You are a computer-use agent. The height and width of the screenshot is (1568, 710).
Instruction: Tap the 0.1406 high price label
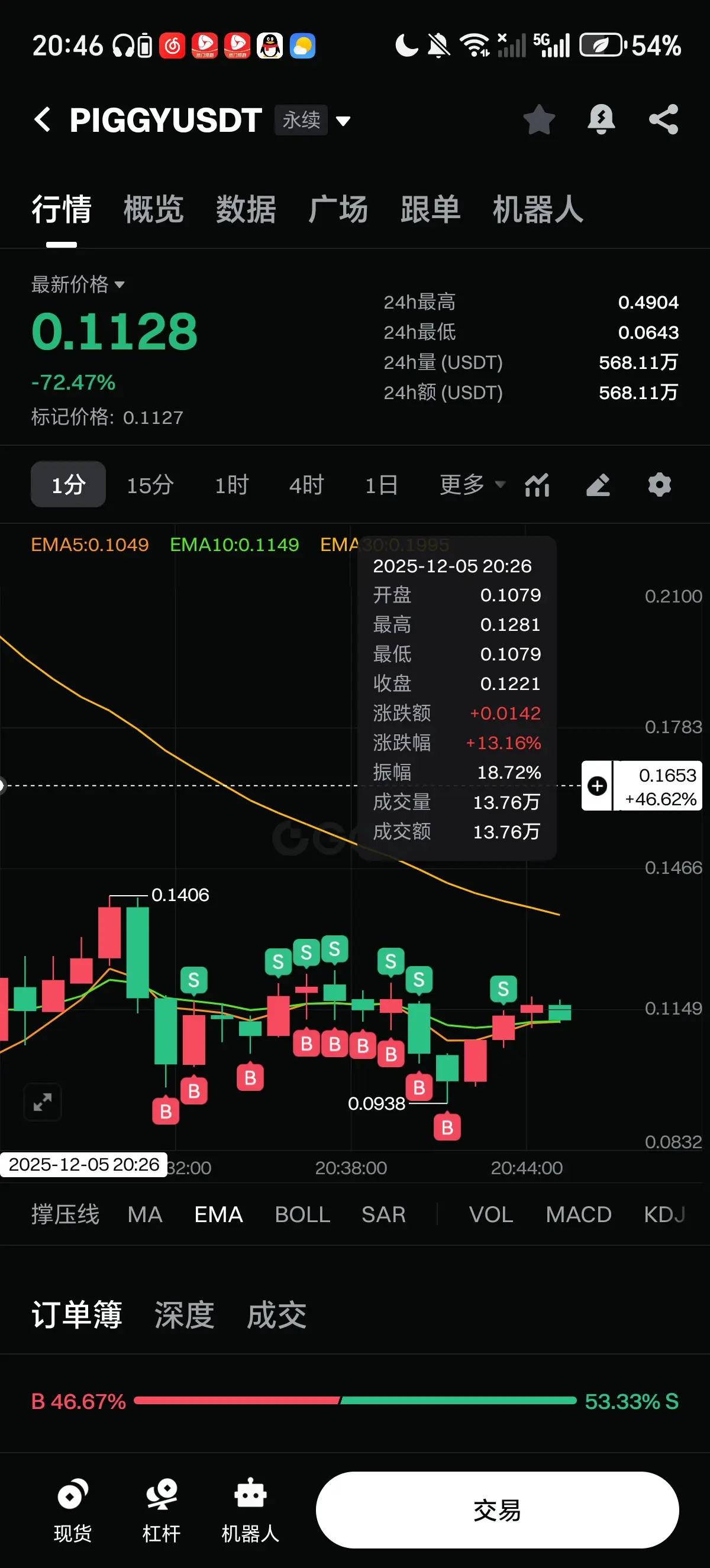180,895
